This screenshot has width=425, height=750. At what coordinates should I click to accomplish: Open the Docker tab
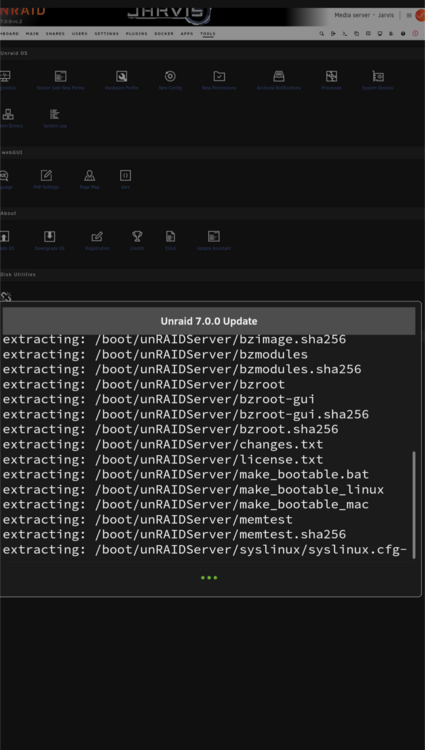164,33
